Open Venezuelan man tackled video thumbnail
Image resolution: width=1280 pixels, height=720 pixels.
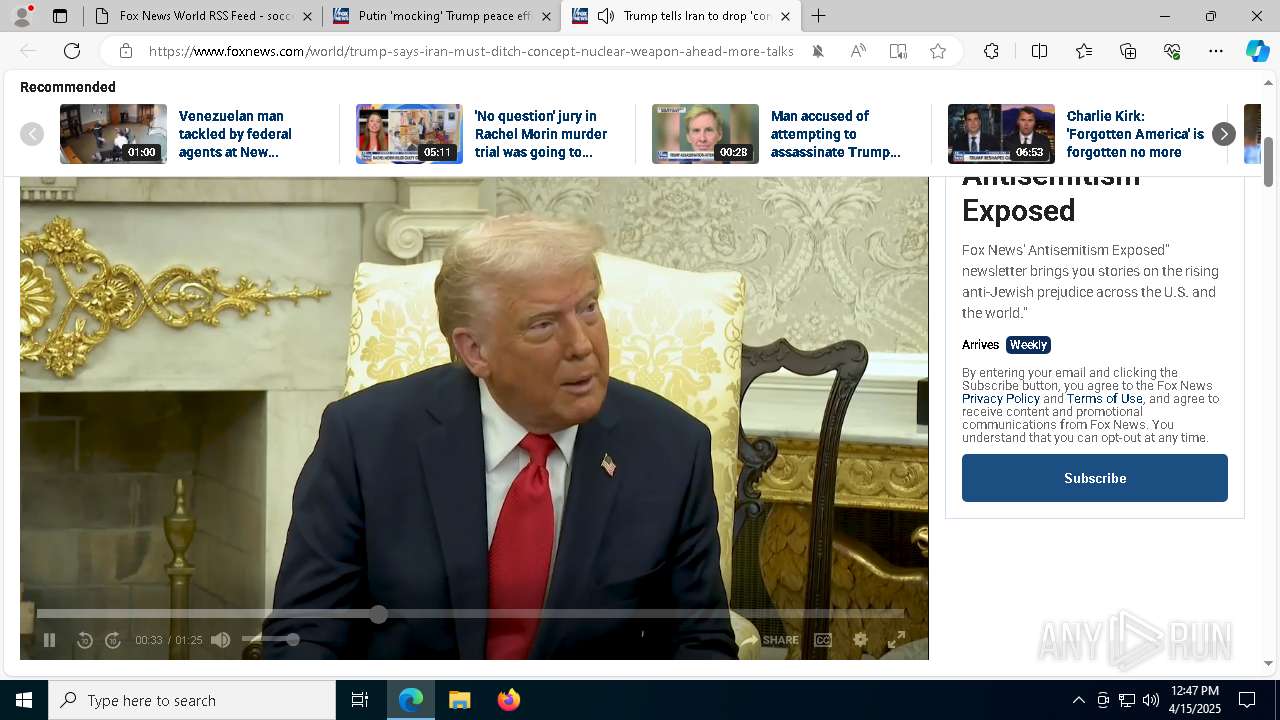pyautogui.click(x=113, y=134)
